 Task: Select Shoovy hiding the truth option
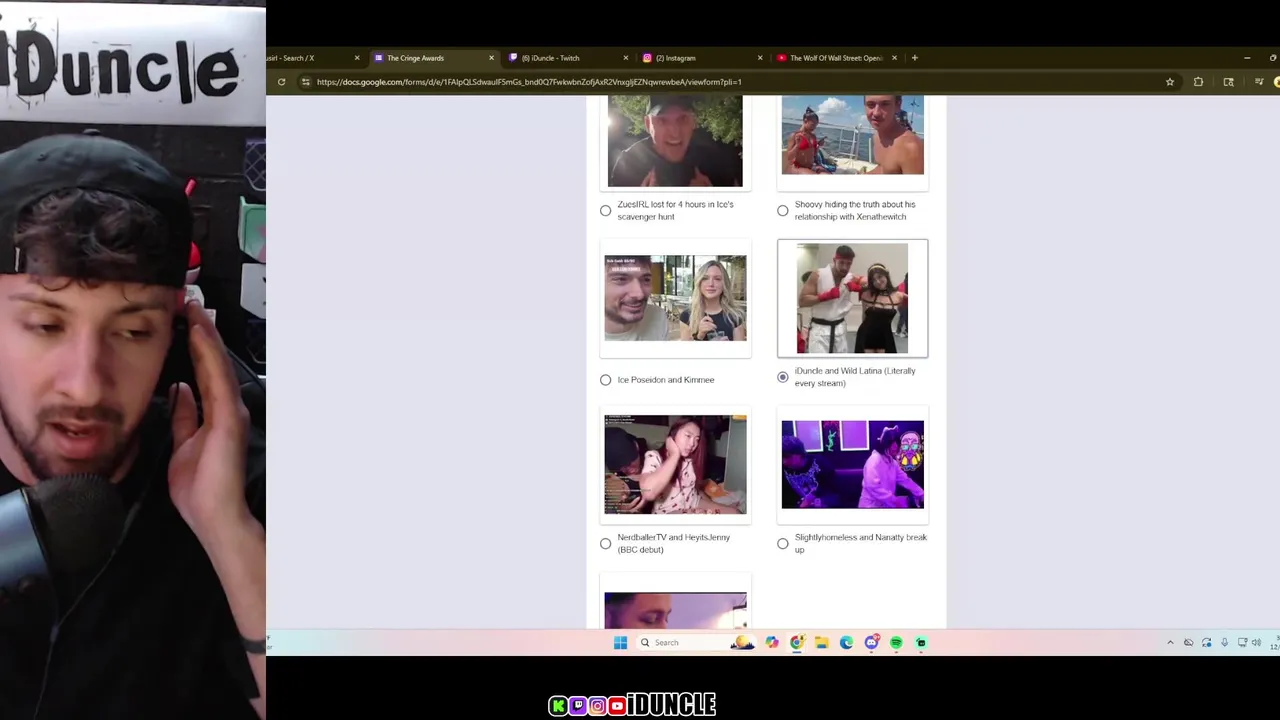(x=783, y=211)
